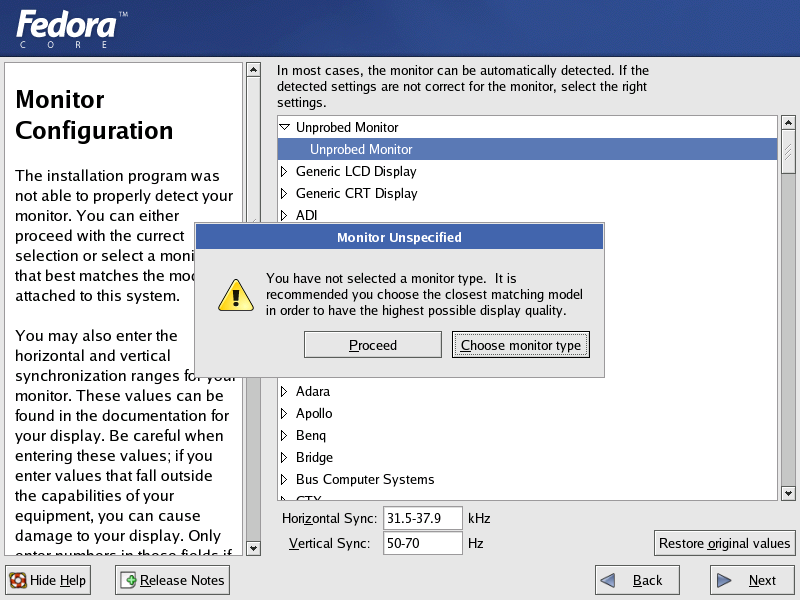Click the document icon on Release Notes
Image resolution: width=800 pixels, height=600 pixels.
(129, 580)
